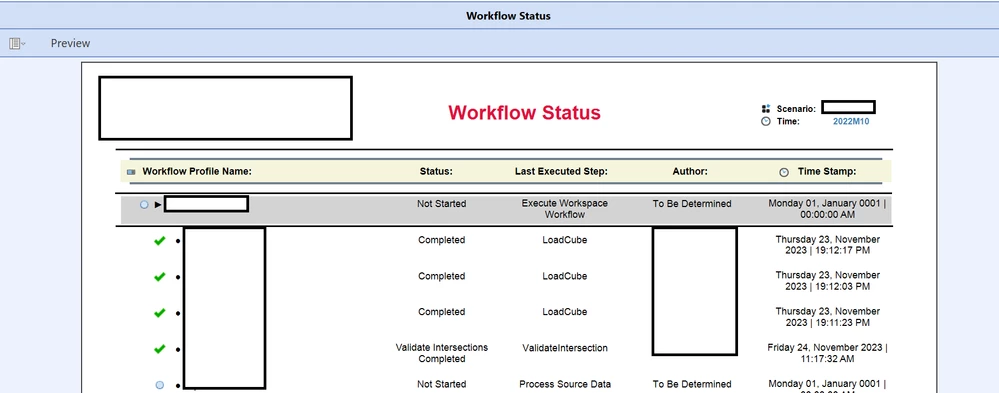Viewport: 999px width, 393px height.
Task: Click the Scenario icon in report header
Action: point(766,109)
